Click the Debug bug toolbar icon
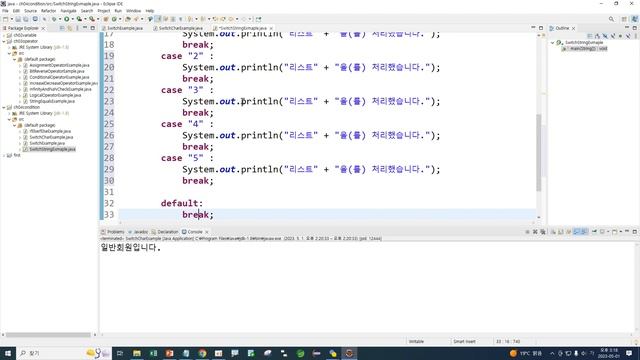The height and width of the screenshot is (360, 640). point(54,19)
